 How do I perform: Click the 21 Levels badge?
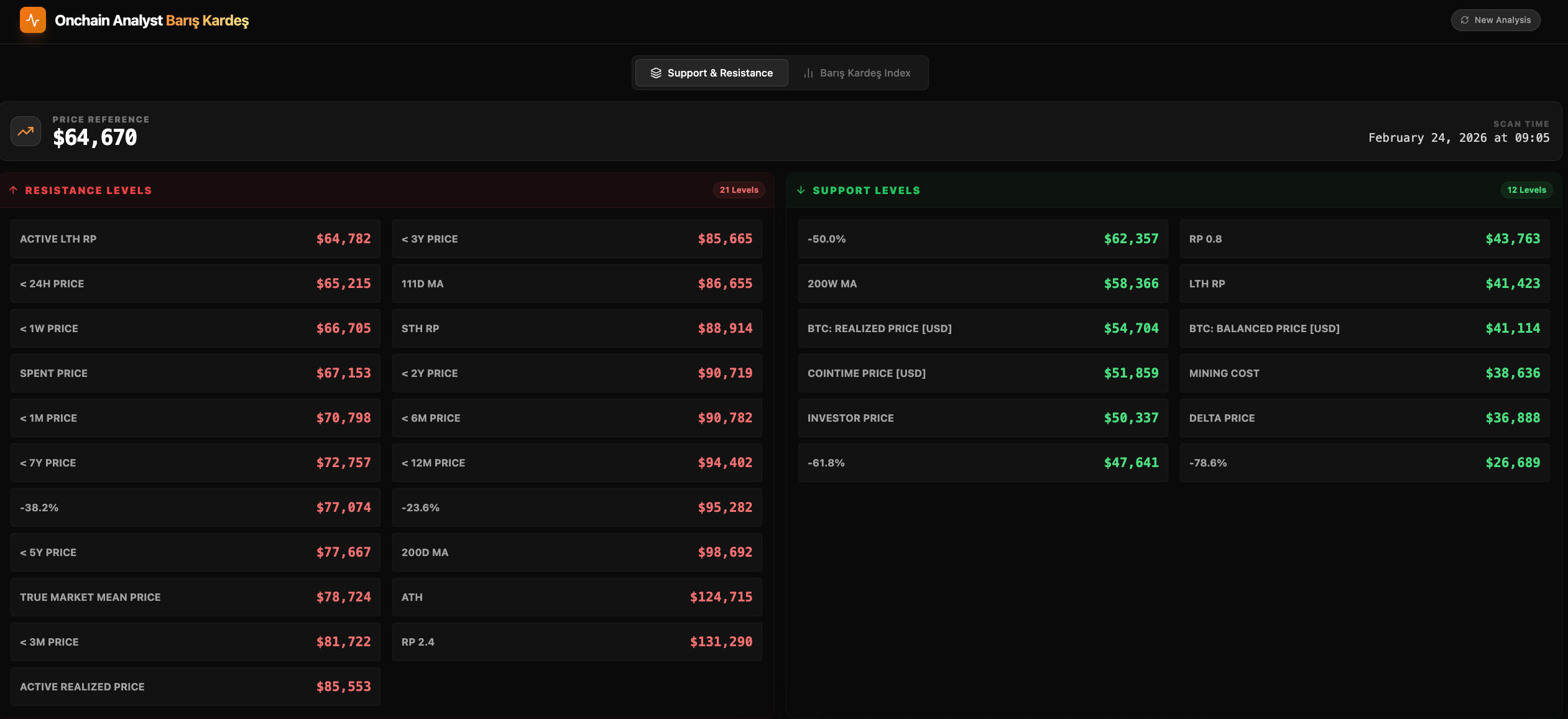739,190
